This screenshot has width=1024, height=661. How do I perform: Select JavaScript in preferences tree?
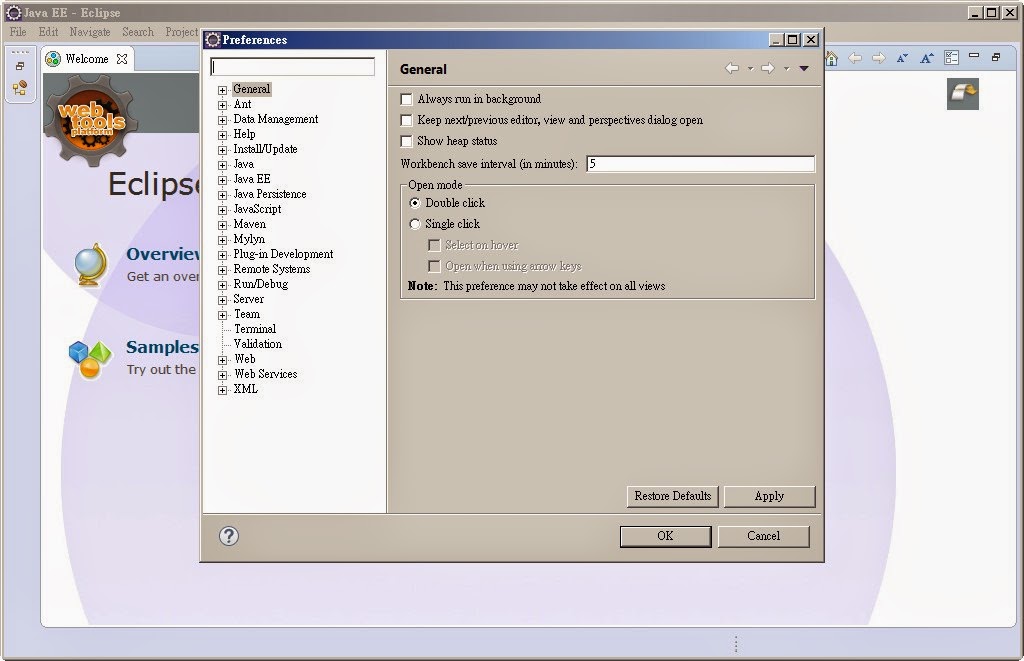(x=257, y=209)
